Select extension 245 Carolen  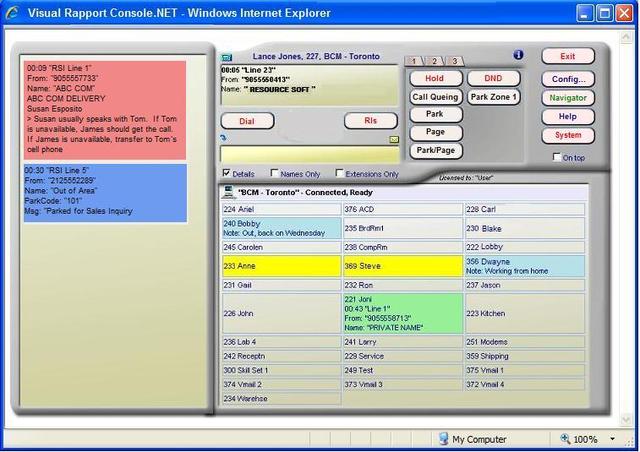(x=282, y=247)
